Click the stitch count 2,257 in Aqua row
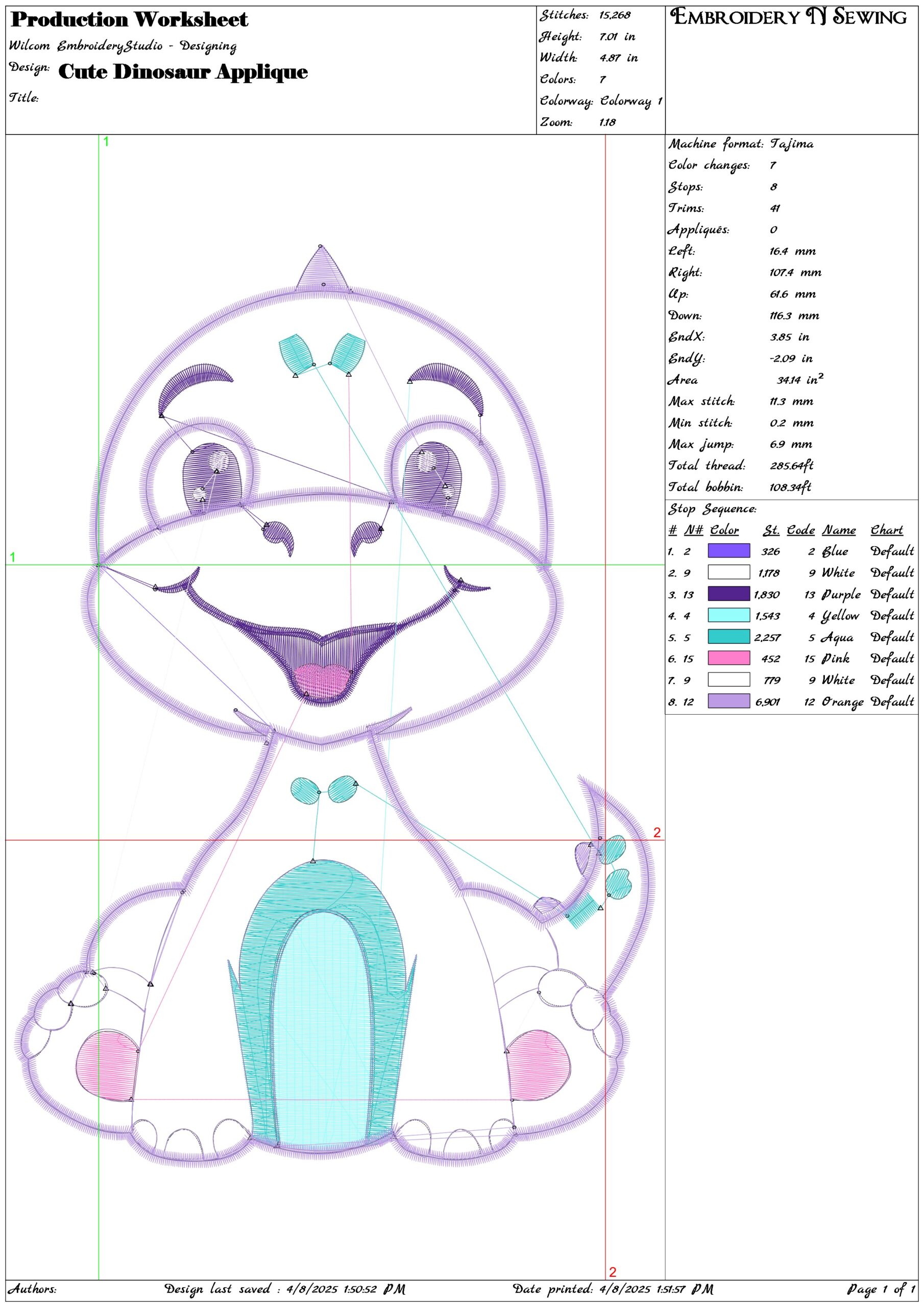 pos(768,638)
